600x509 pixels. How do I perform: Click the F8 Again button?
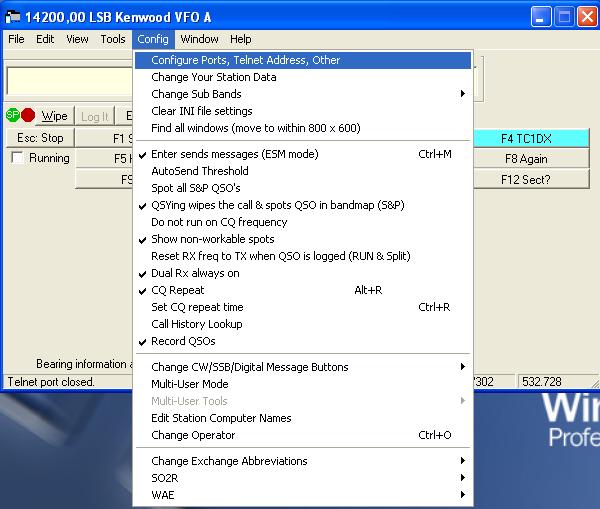(x=530, y=159)
